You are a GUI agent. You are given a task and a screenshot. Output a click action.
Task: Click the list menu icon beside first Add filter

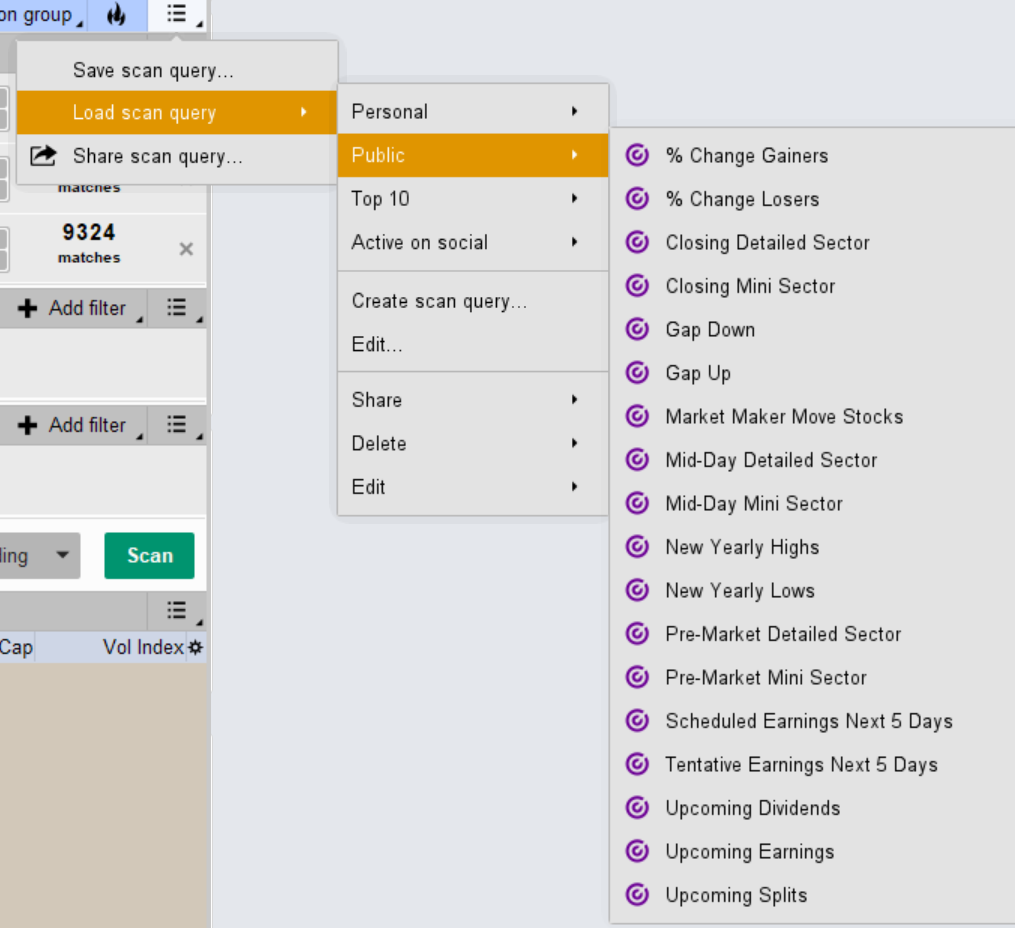[177, 308]
